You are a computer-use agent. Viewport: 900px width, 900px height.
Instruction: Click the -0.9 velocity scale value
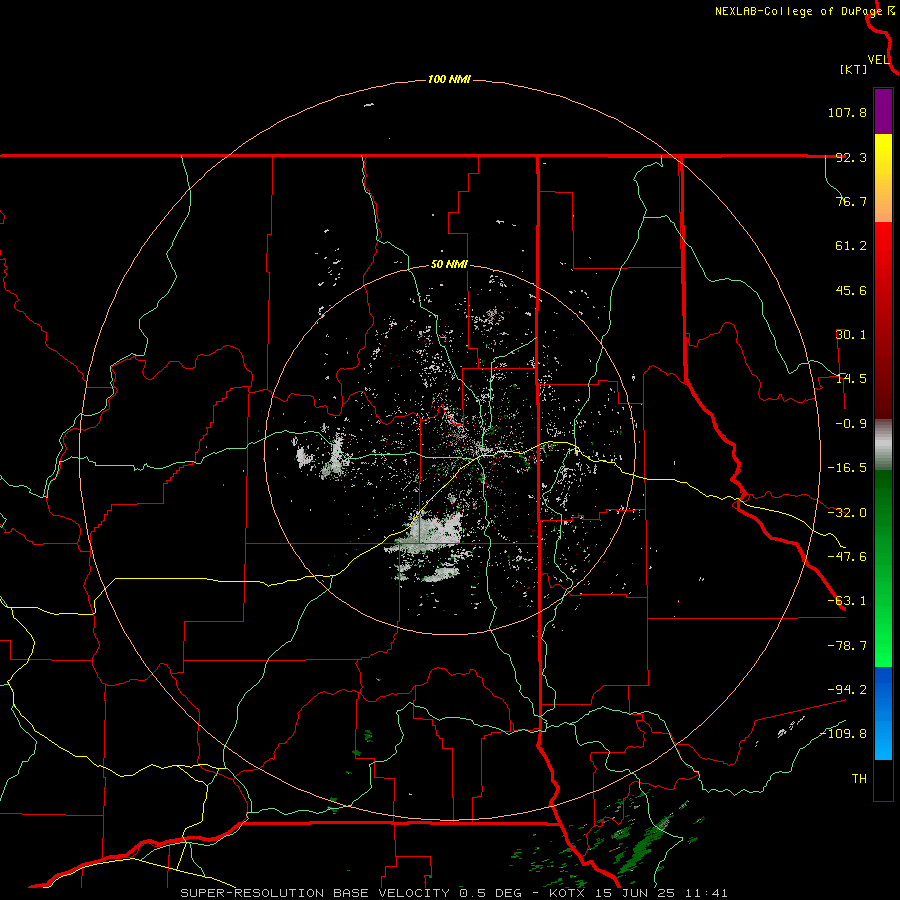[x=851, y=424]
